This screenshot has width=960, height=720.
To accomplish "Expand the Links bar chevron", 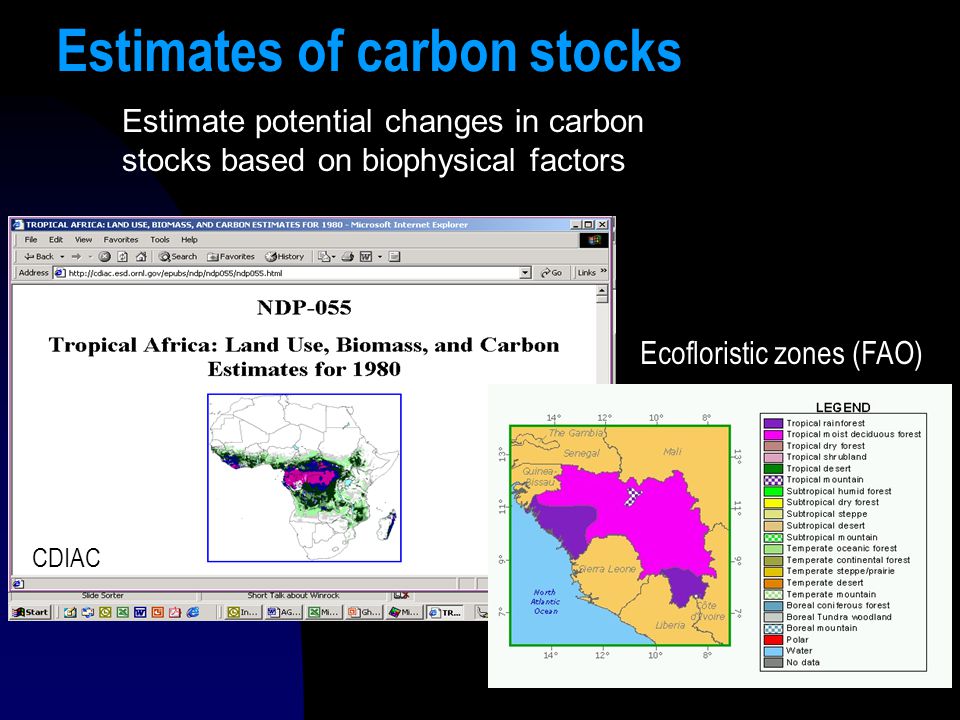I will (x=604, y=271).
